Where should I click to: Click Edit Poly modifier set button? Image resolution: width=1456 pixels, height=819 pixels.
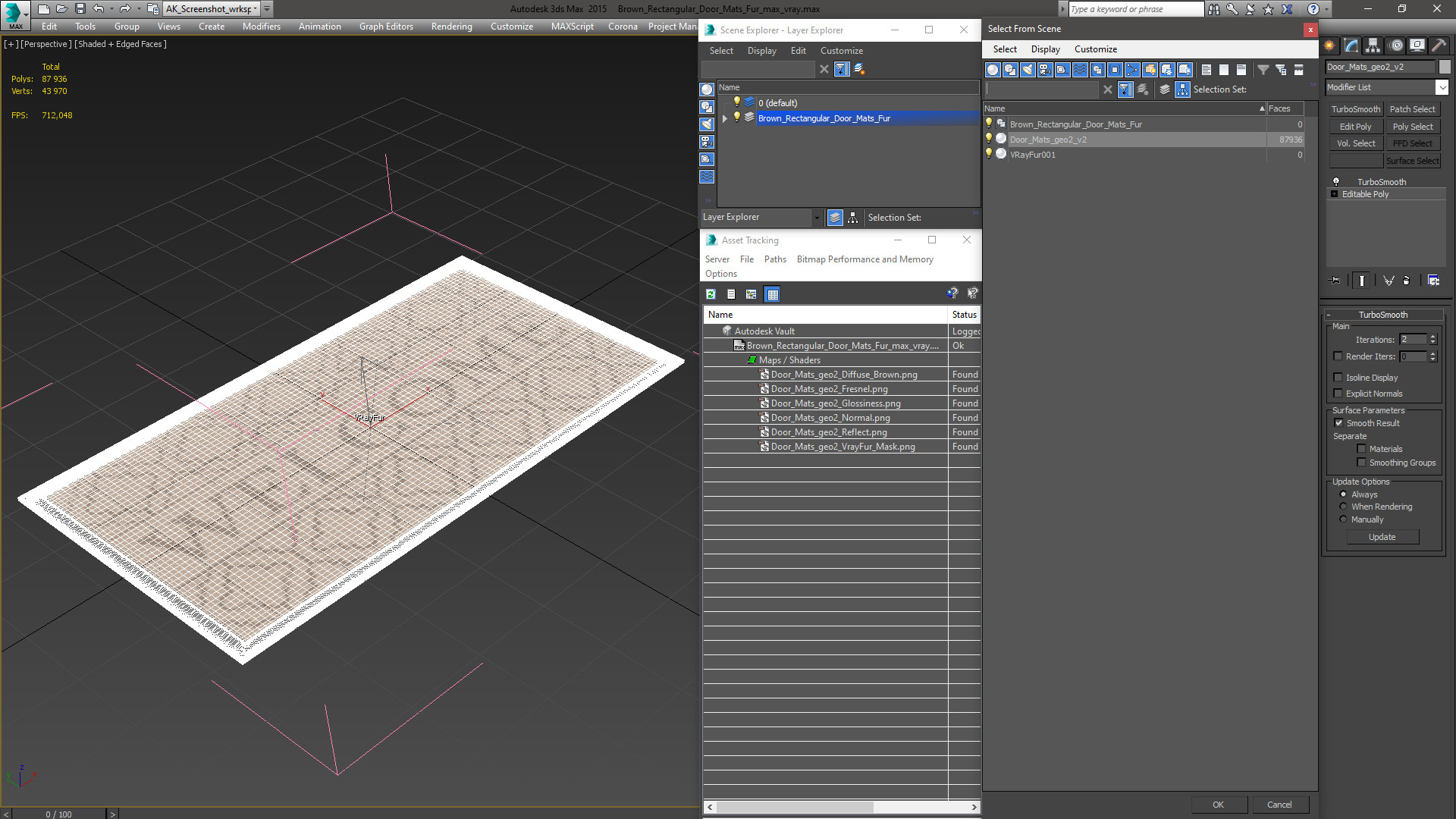pyautogui.click(x=1356, y=127)
